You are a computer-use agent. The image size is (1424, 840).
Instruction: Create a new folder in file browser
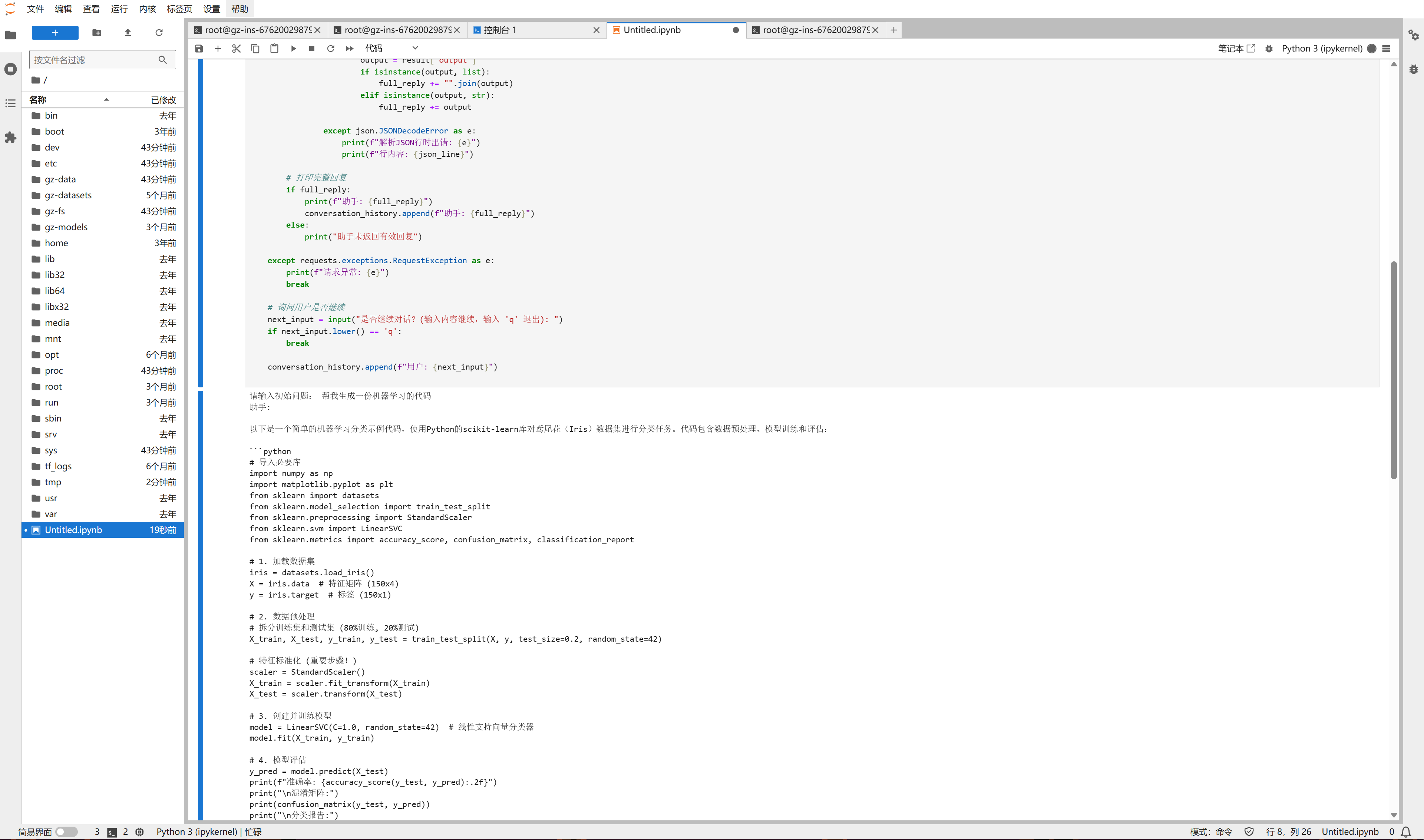[97, 33]
